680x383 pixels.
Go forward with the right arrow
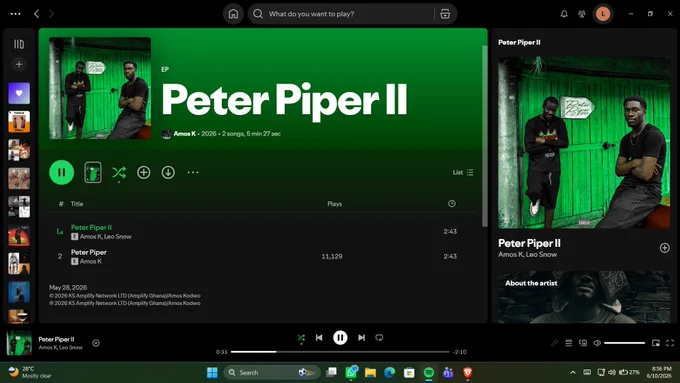(51, 14)
